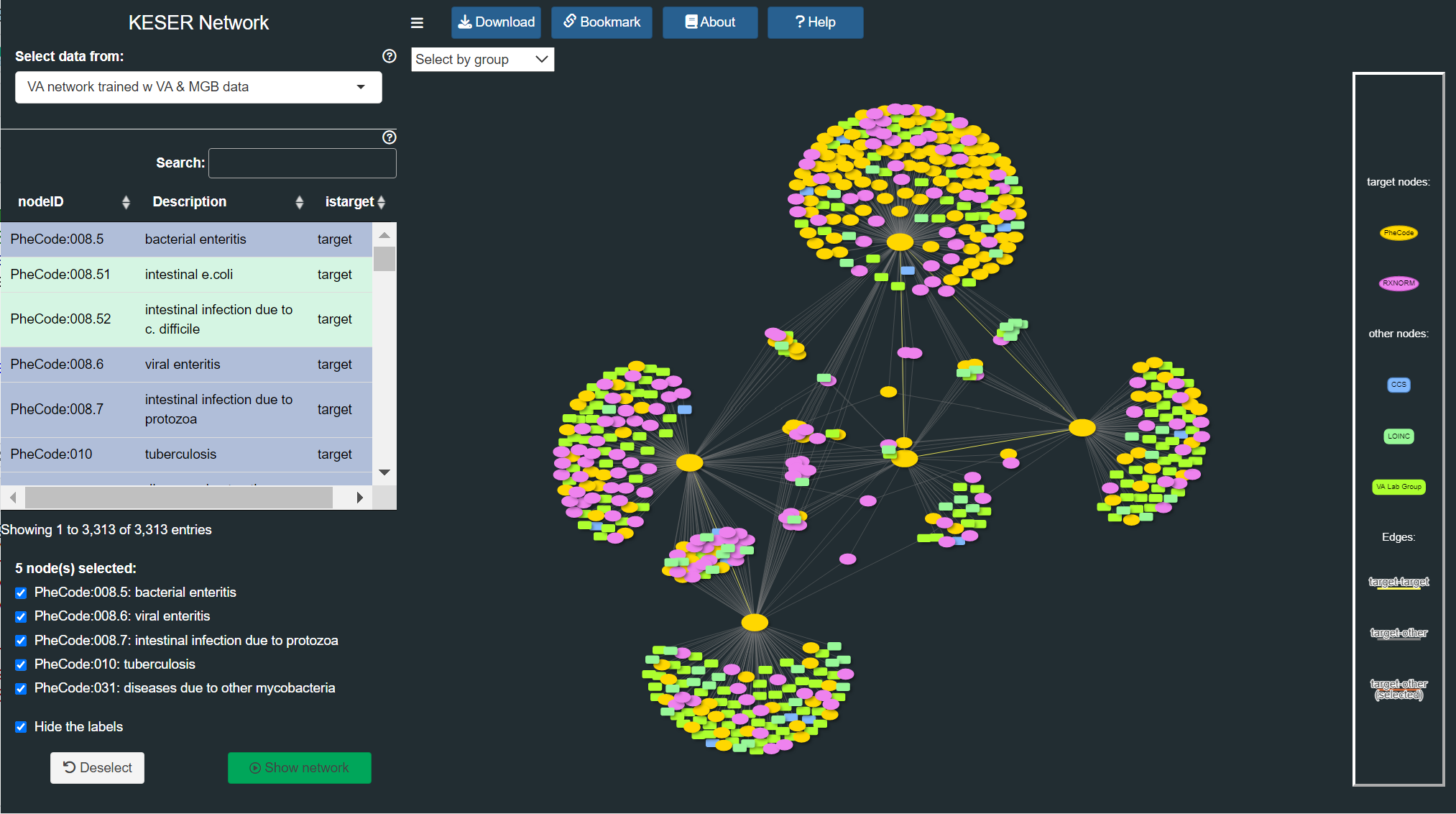The image size is (1456, 814).
Task: Open the VA network data source dropdown
Action: point(198,87)
